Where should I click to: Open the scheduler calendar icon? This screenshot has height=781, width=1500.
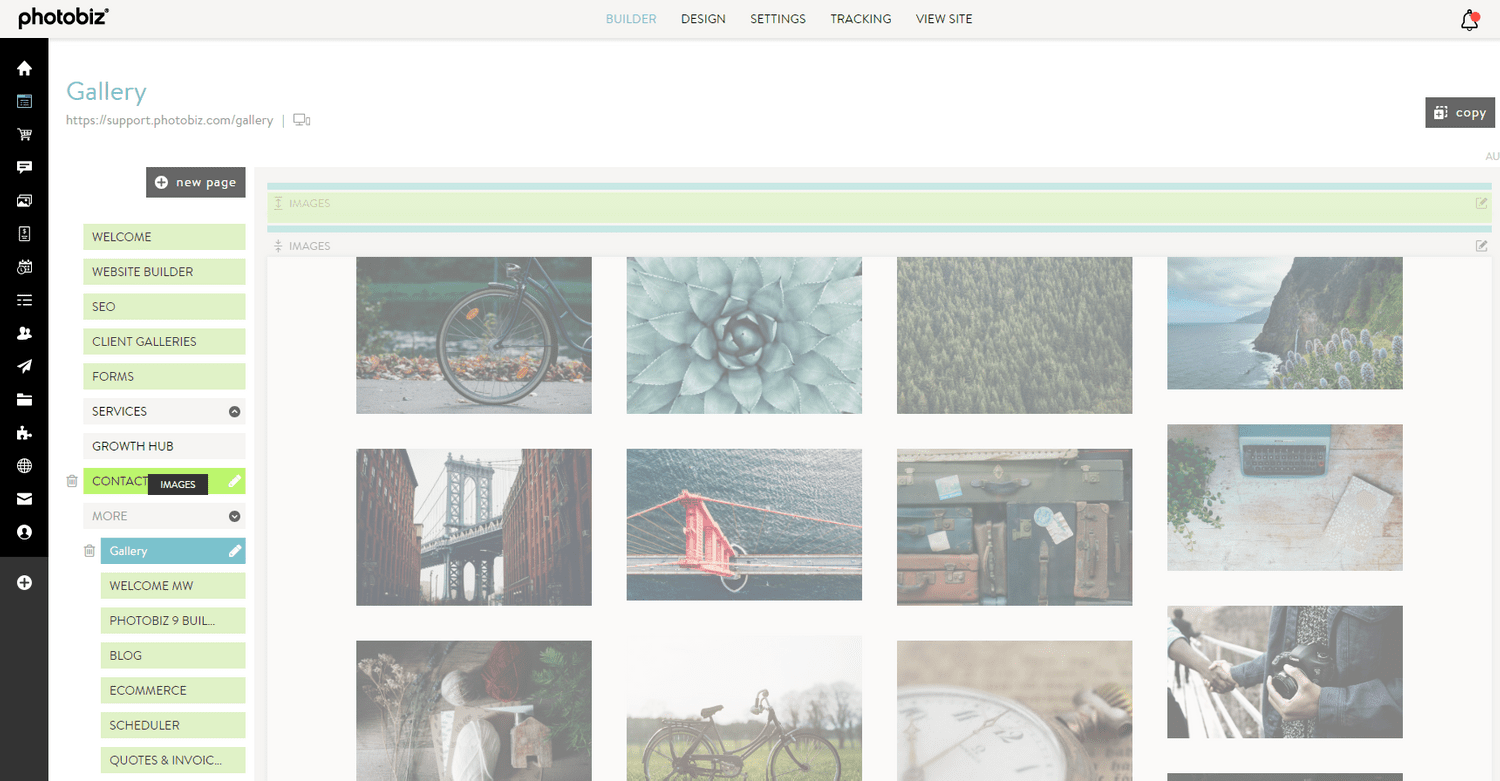pyautogui.click(x=24, y=267)
